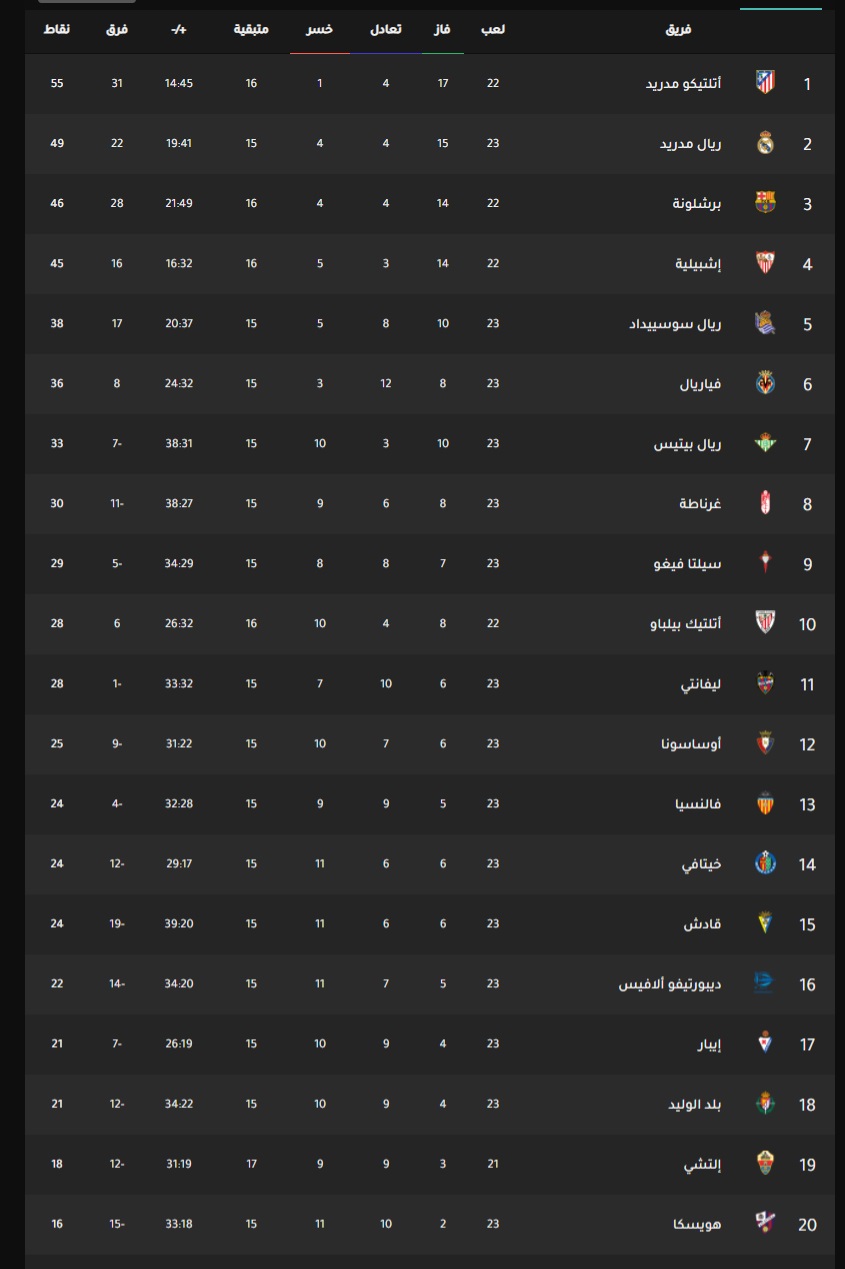Click the Sevilla crest in row 4
This screenshot has height=1269, width=845.
[x=765, y=263]
